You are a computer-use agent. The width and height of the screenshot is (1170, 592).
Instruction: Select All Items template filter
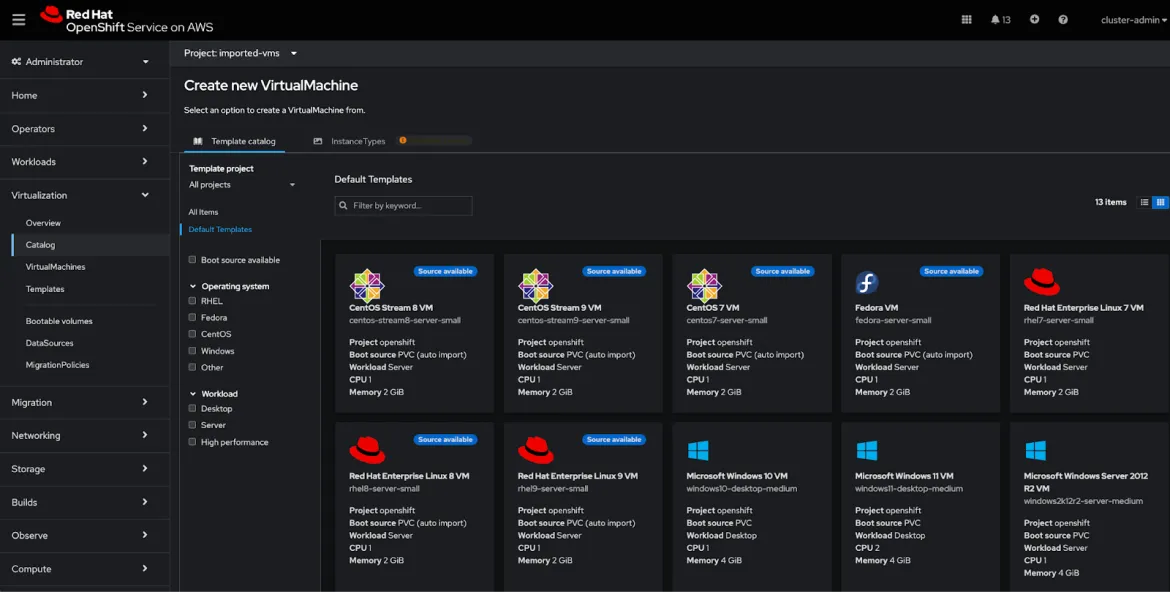click(203, 212)
